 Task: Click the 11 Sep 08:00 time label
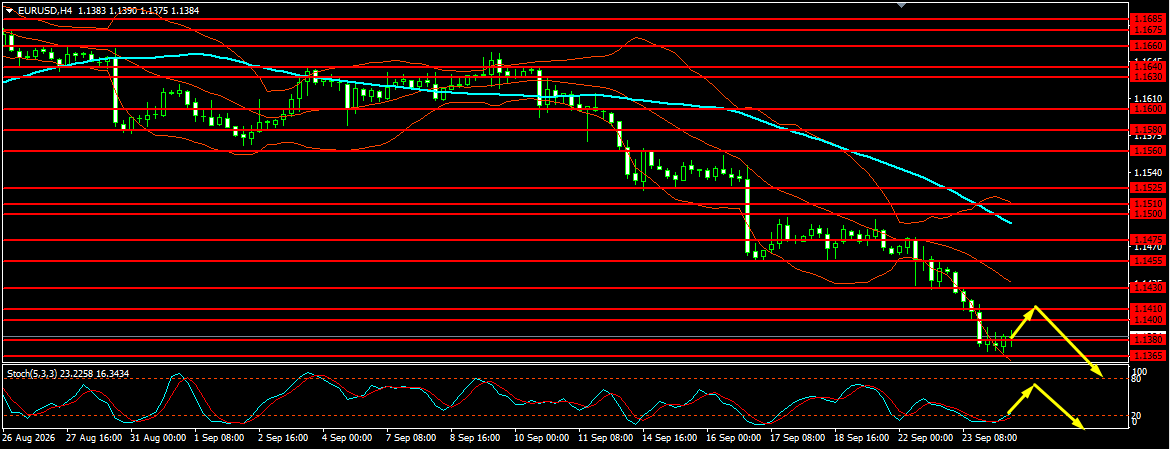point(607,439)
